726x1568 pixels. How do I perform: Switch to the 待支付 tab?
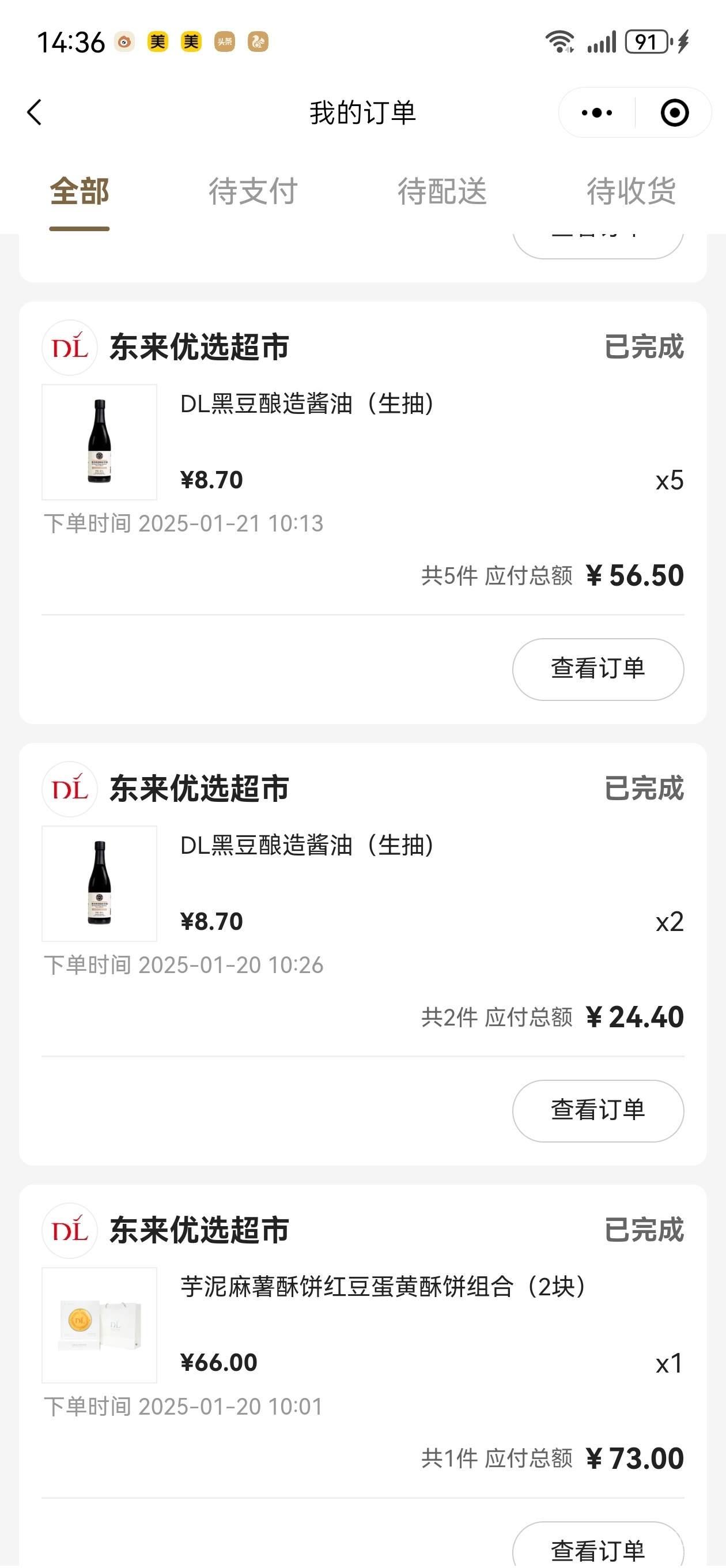point(253,192)
